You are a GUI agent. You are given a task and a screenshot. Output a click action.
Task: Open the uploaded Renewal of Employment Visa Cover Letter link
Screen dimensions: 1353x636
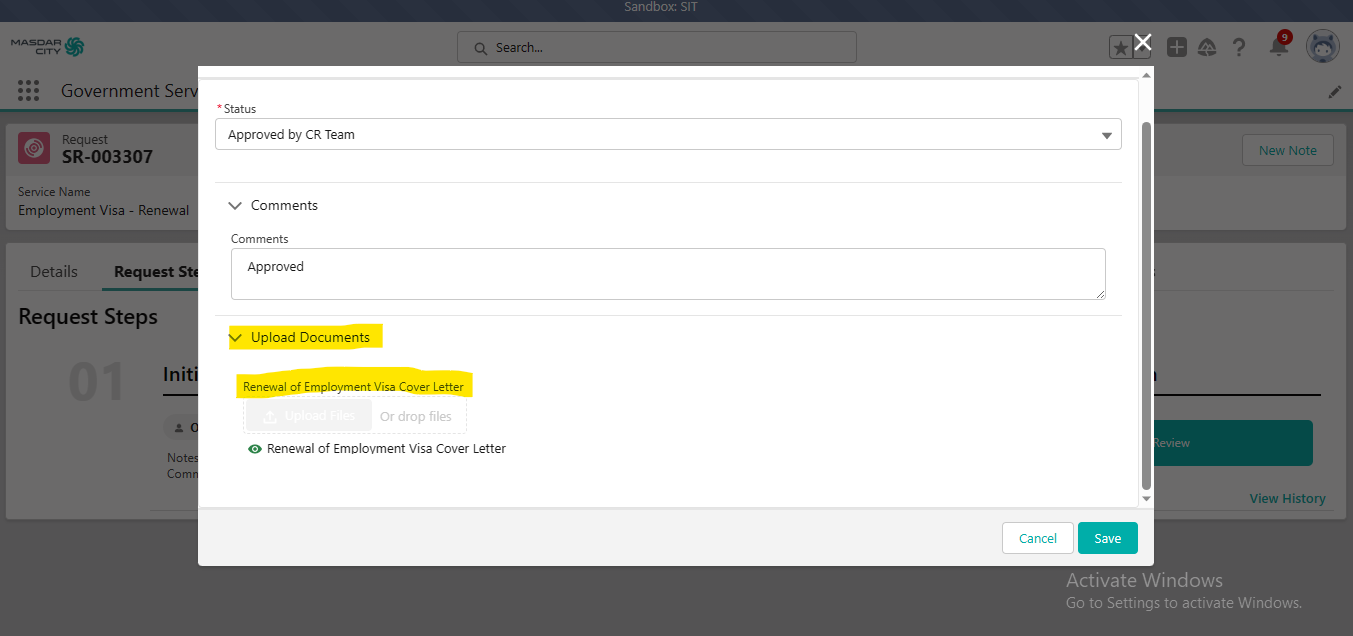point(386,449)
